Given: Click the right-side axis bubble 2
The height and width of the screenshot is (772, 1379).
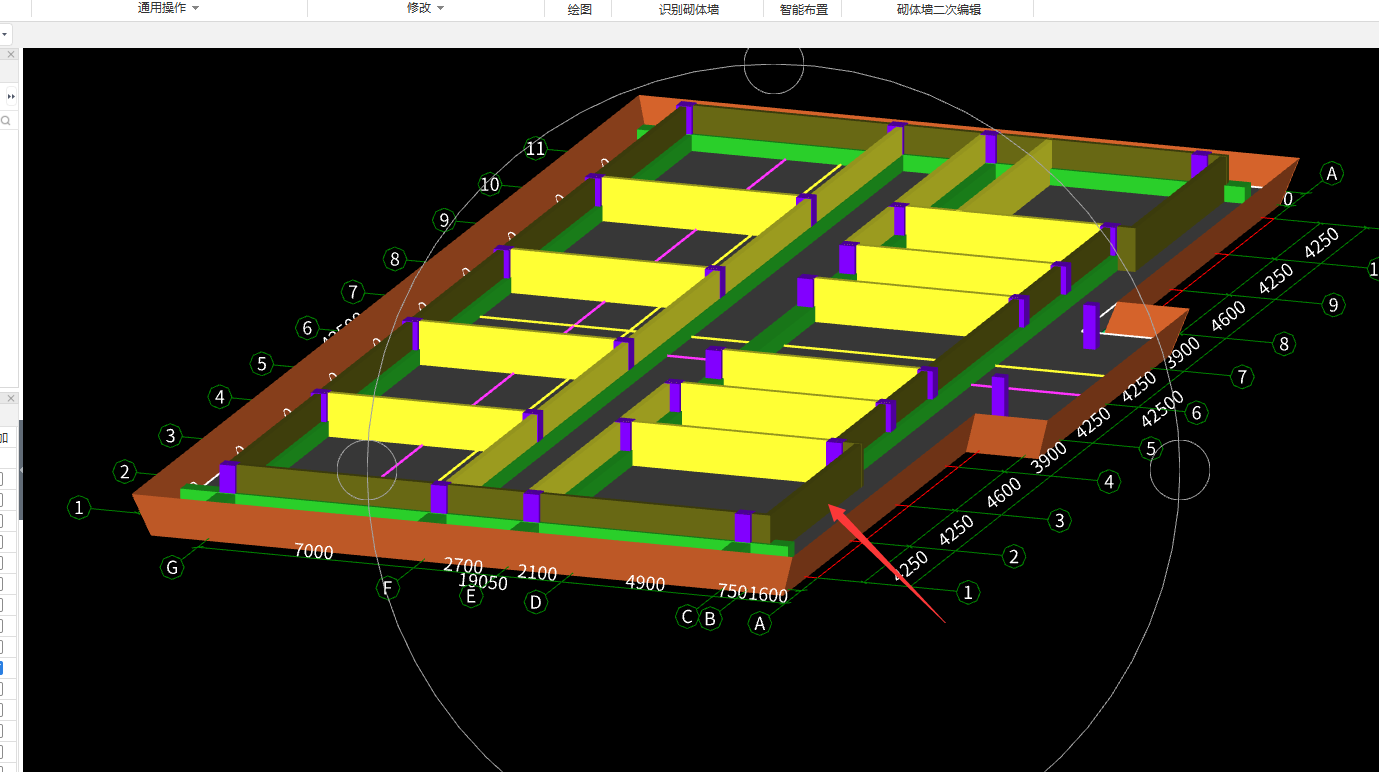Looking at the screenshot, I should (x=1014, y=557).
